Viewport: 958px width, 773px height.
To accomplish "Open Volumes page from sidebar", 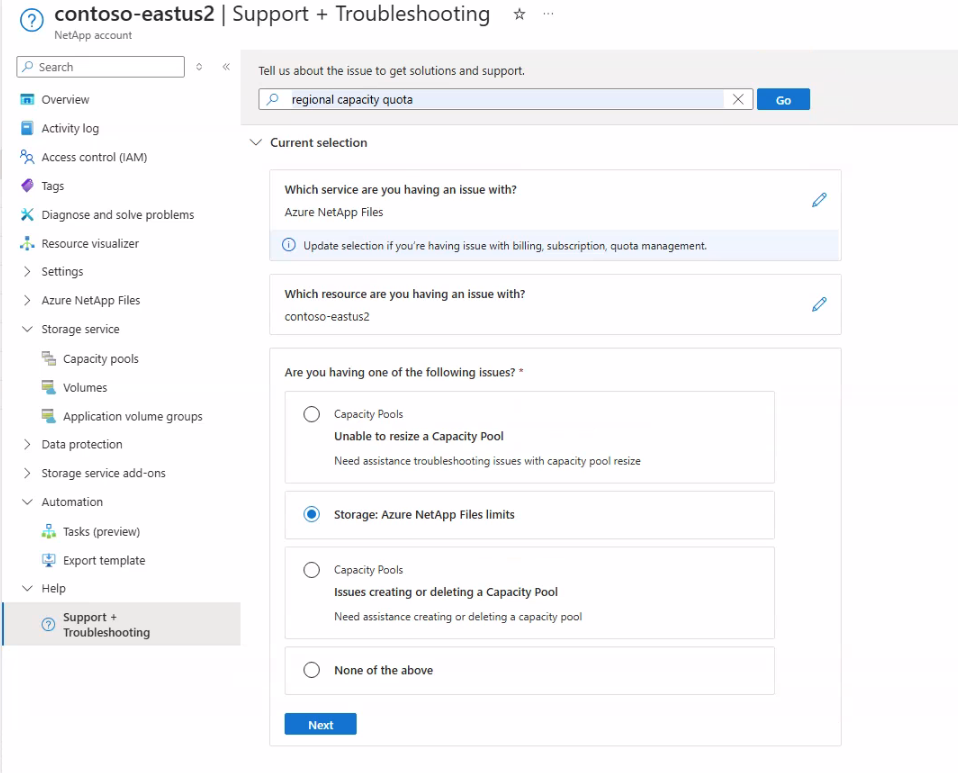I will pos(85,387).
